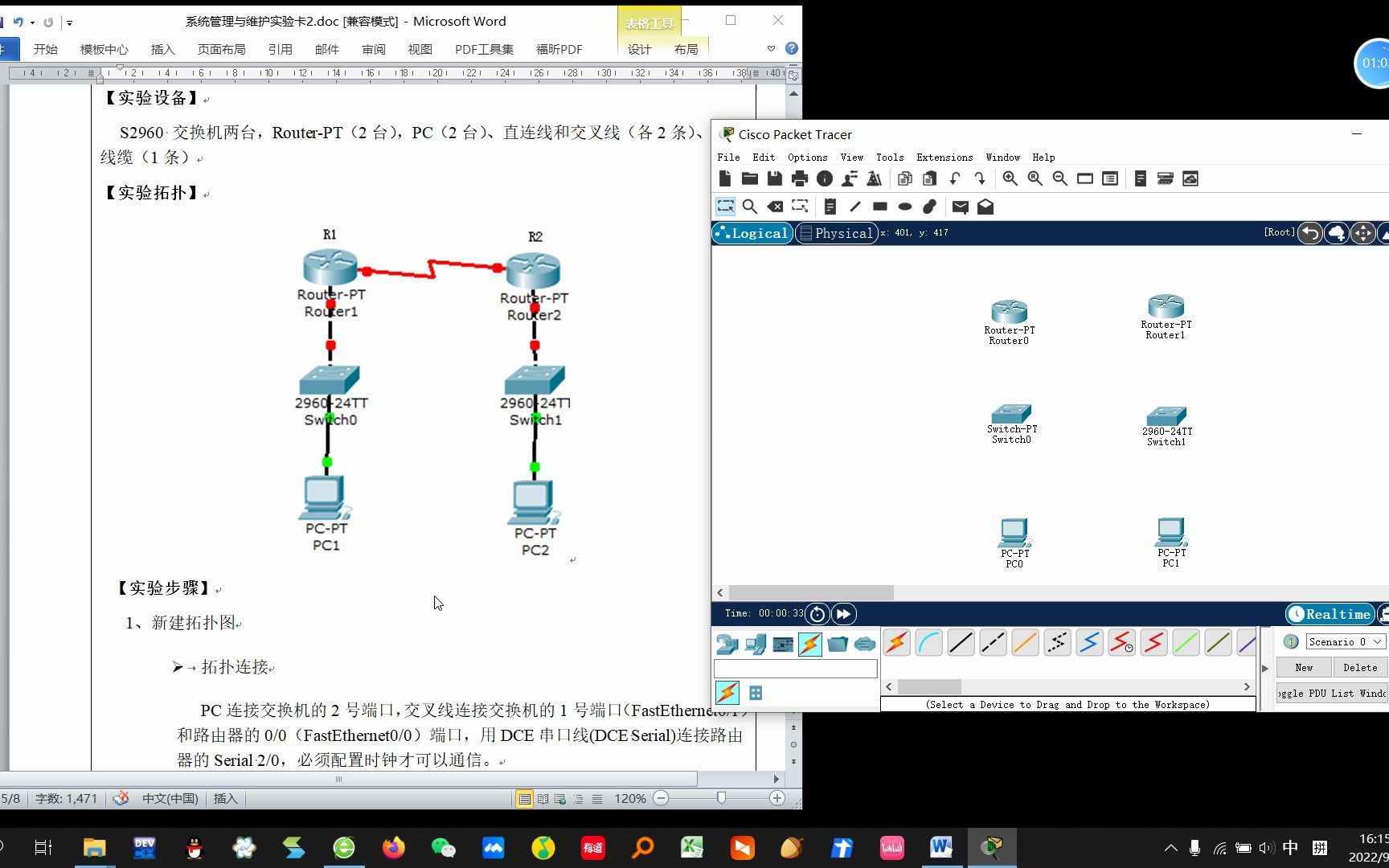
Task: Click the Word zoom out minus button
Action: coord(661,798)
